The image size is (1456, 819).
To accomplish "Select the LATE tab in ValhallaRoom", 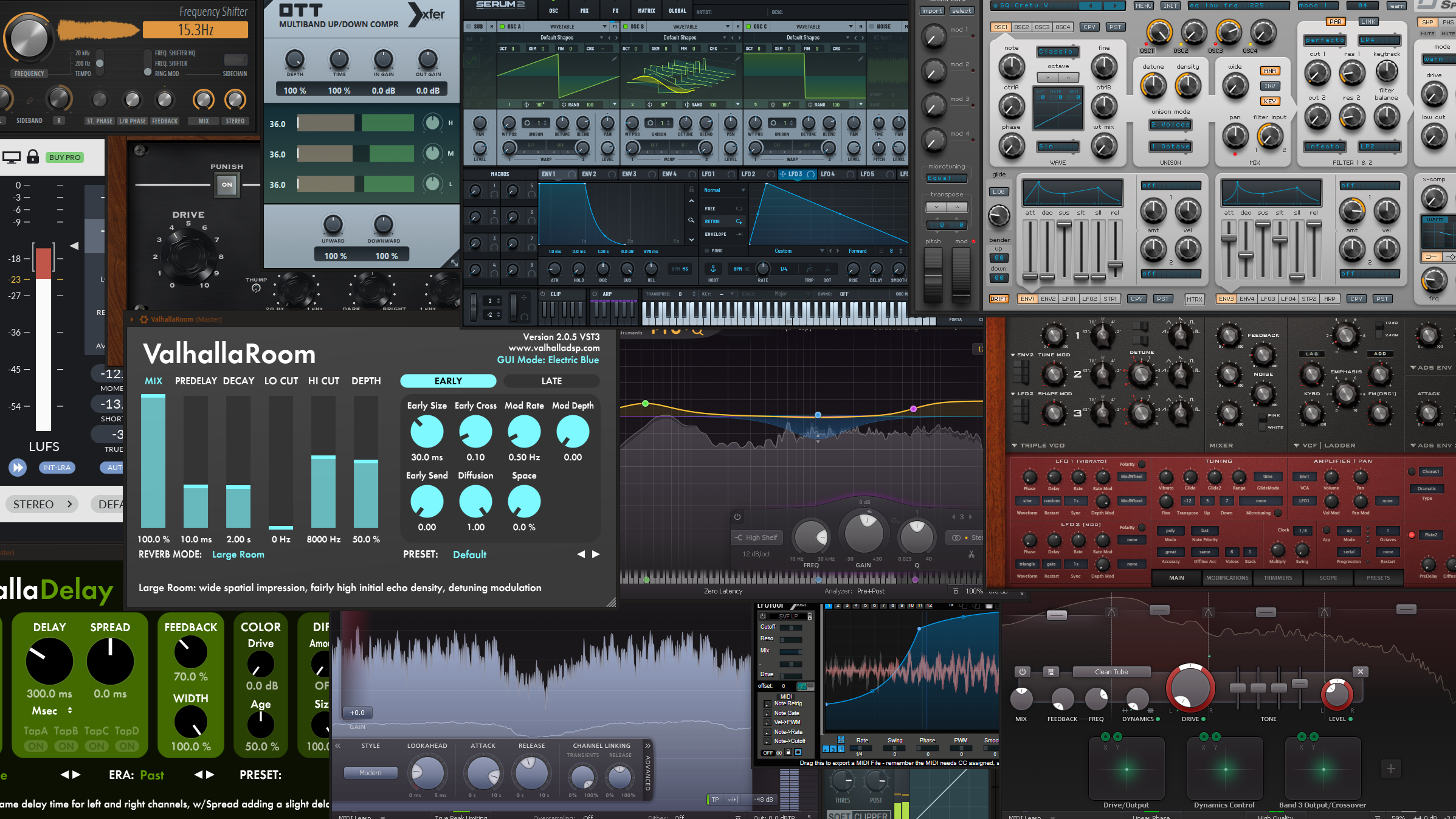I will tap(551, 381).
